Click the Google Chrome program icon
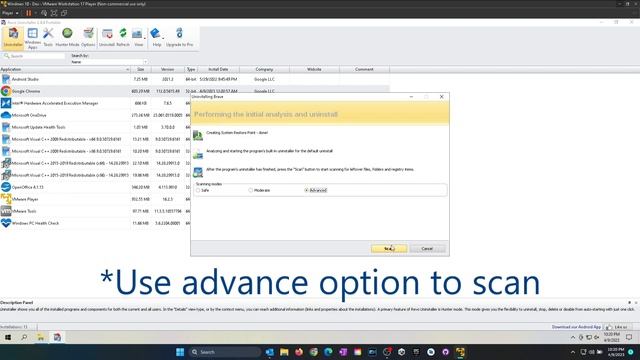 pos(6,91)
